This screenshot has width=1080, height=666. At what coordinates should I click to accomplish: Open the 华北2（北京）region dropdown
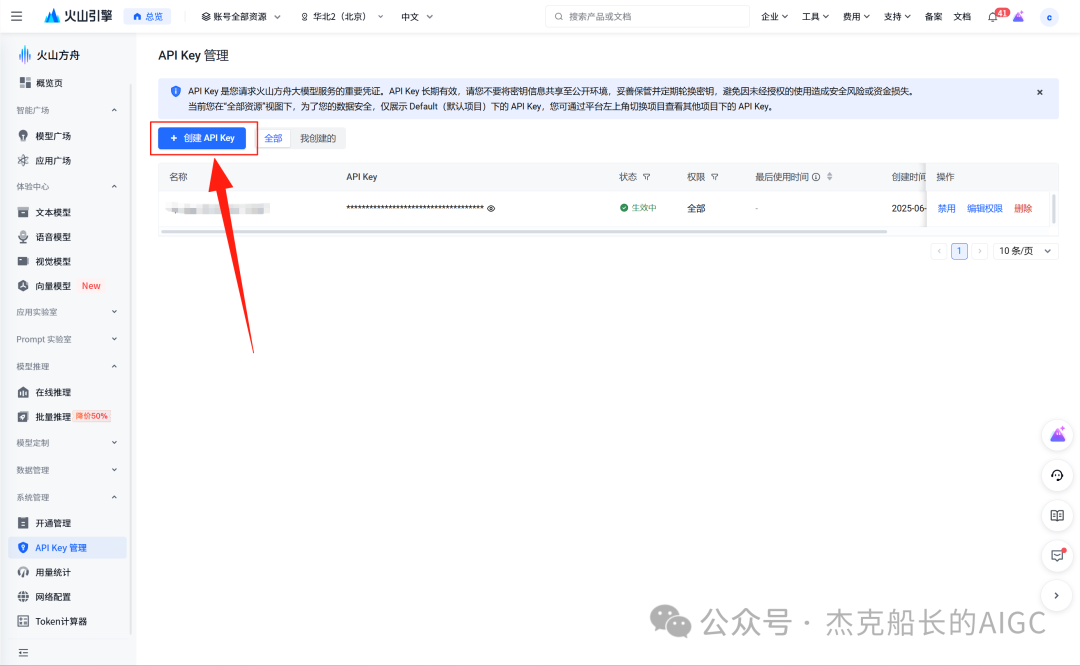pyautogui.click(x=342, y=17)
